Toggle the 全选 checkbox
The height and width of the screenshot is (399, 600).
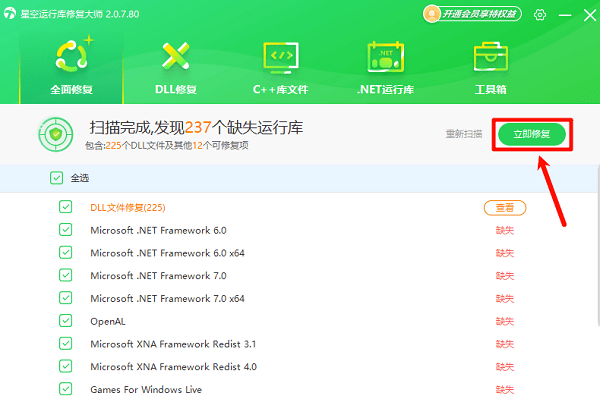pyautogui.click(x=56, y=178)
